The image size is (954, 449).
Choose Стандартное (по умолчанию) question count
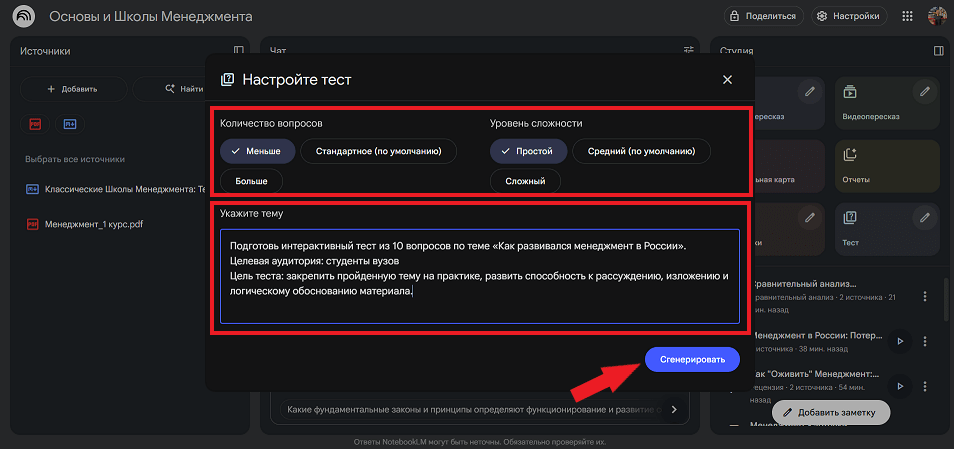(378, 151)
